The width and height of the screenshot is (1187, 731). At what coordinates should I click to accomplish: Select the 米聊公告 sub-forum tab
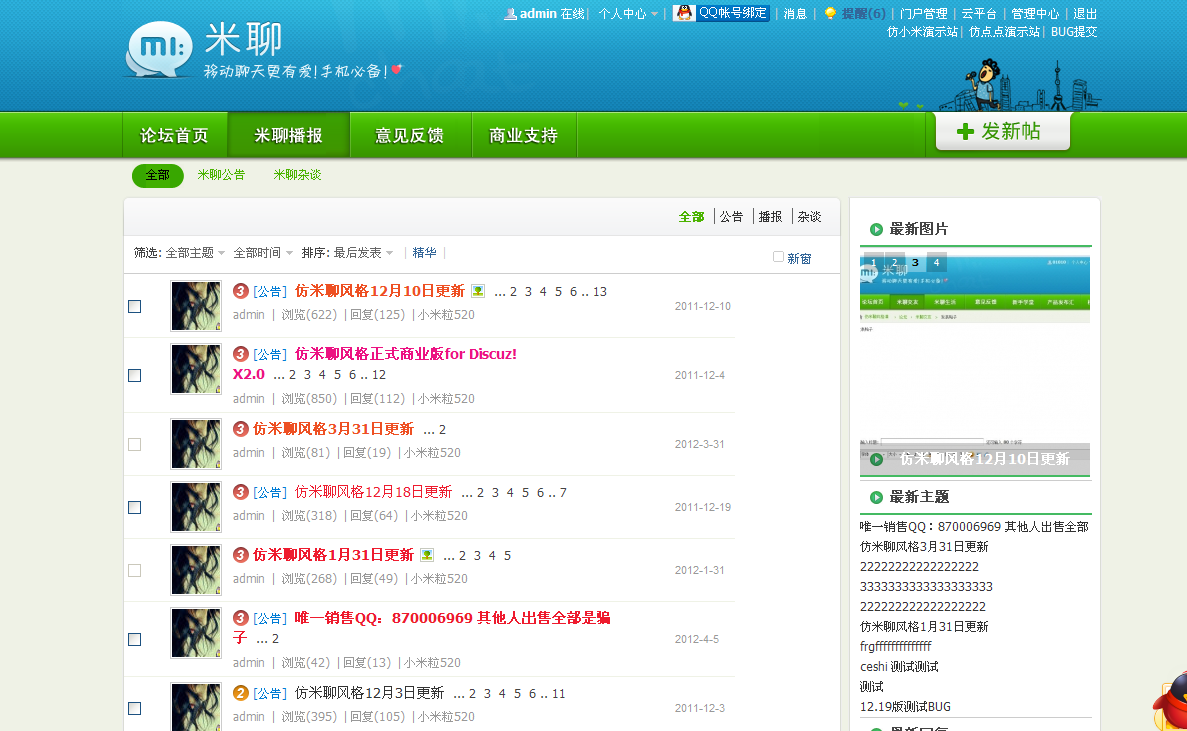(221, 175)
